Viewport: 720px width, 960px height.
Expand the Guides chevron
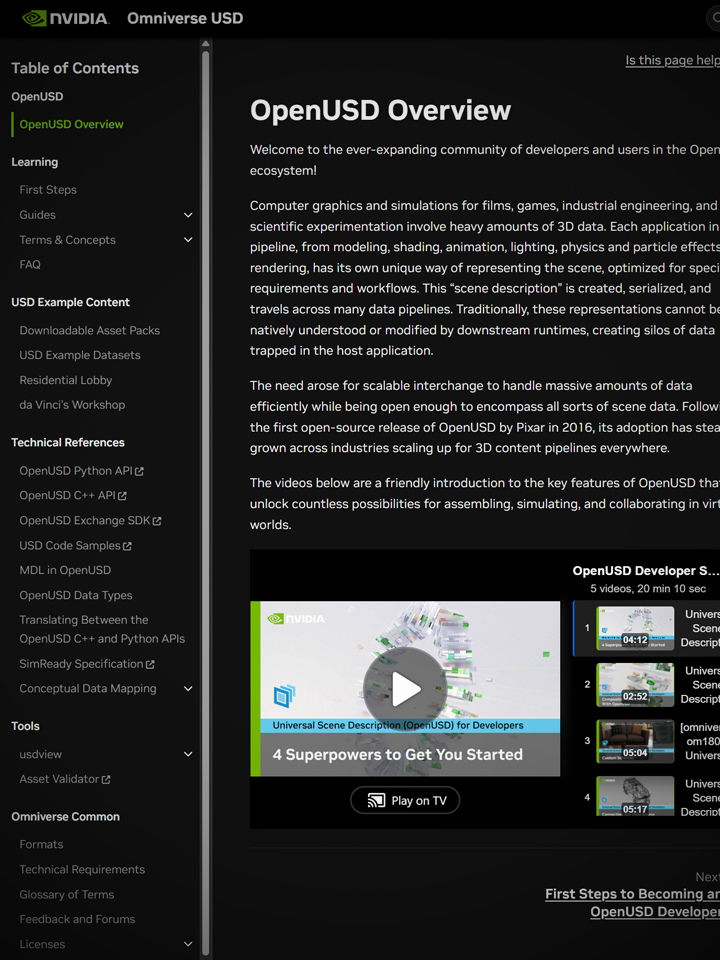pyautogui.click(x=188, y=215)
